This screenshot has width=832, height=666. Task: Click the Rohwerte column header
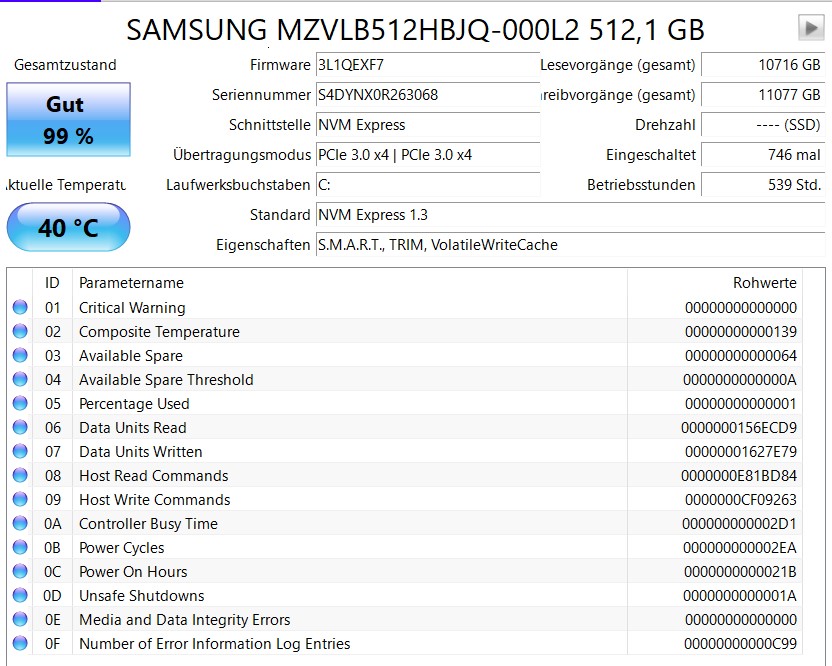tap(715, 283)
